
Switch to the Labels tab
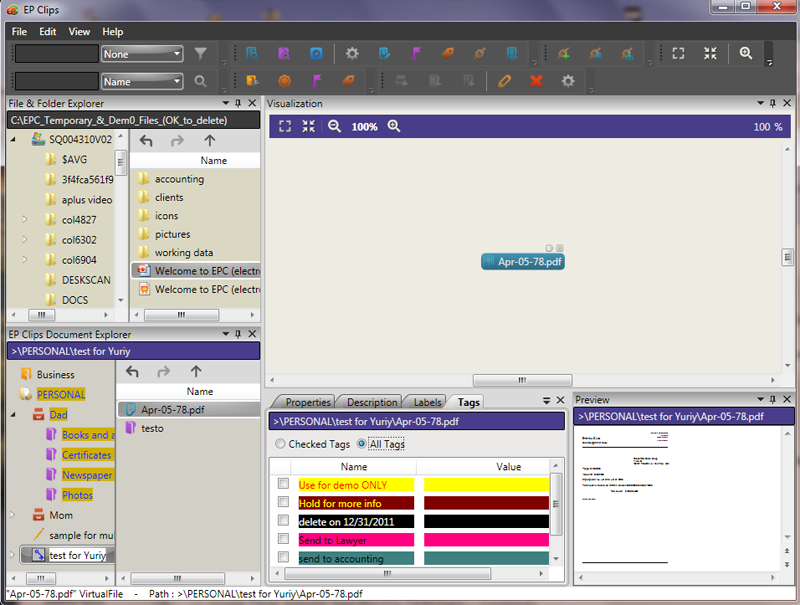pyautogui.click(x=427, y=402)
